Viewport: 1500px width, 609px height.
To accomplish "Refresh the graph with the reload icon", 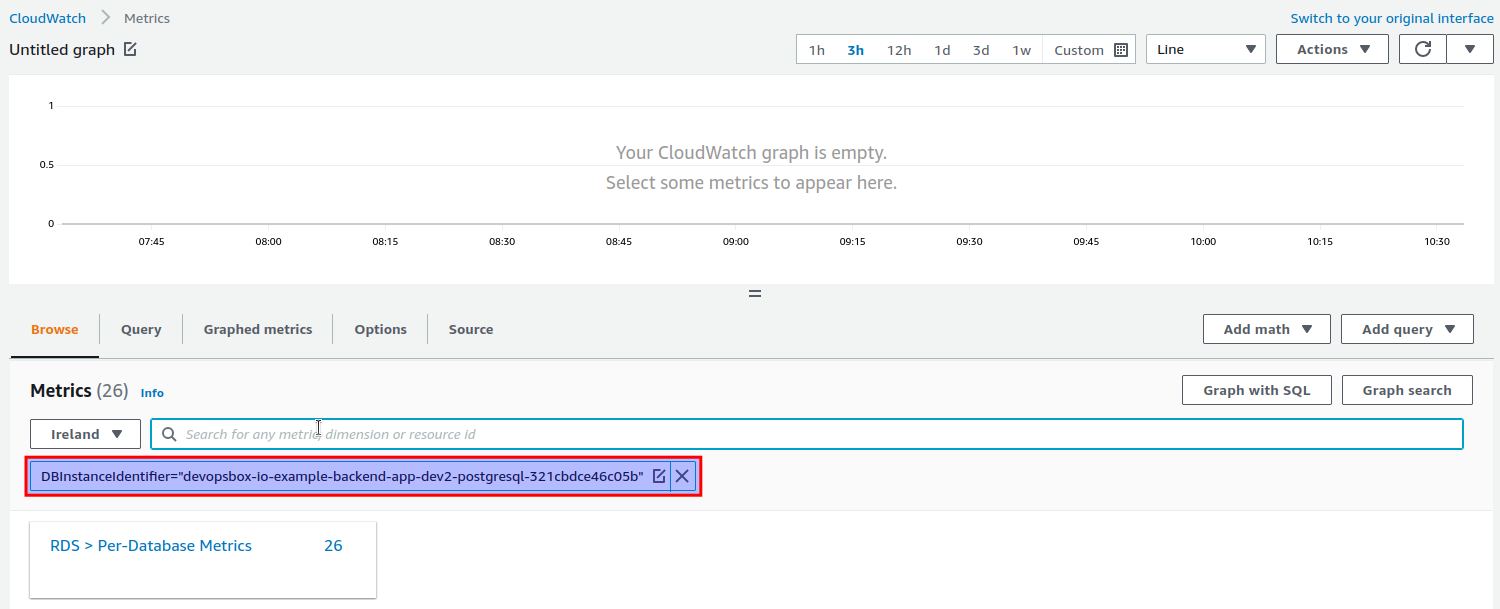I will (1422, 48).
